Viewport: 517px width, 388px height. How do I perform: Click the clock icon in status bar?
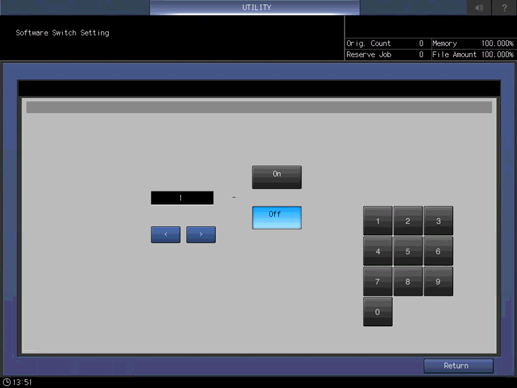pyautogui.click(x=7, y=382)
